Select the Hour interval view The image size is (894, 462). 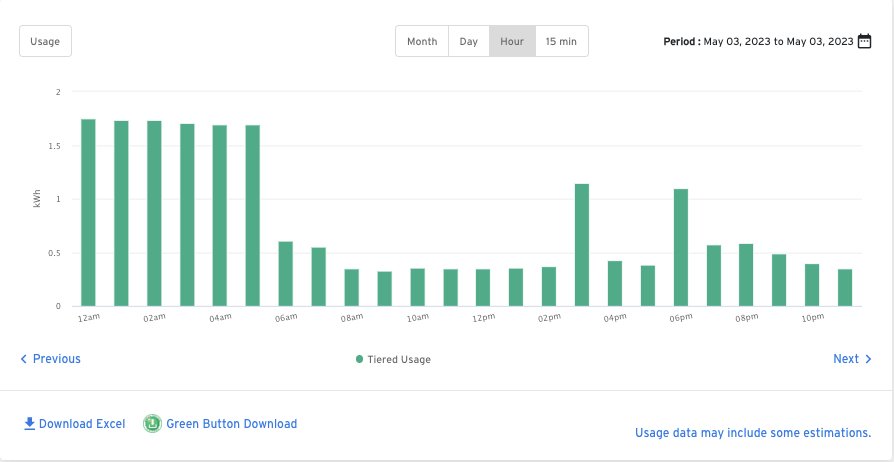point(512,41)
